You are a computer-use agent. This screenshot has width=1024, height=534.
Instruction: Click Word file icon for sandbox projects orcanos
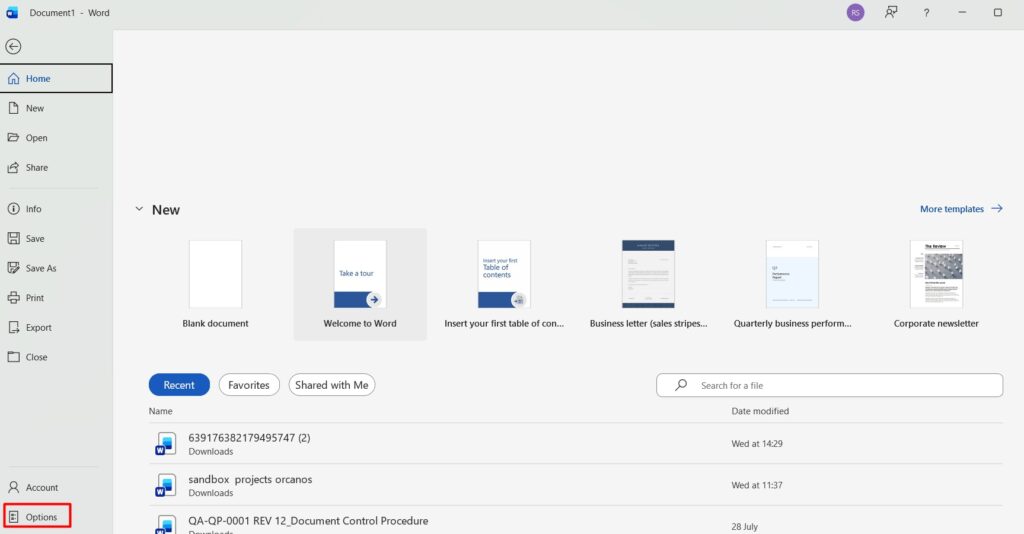166,486
